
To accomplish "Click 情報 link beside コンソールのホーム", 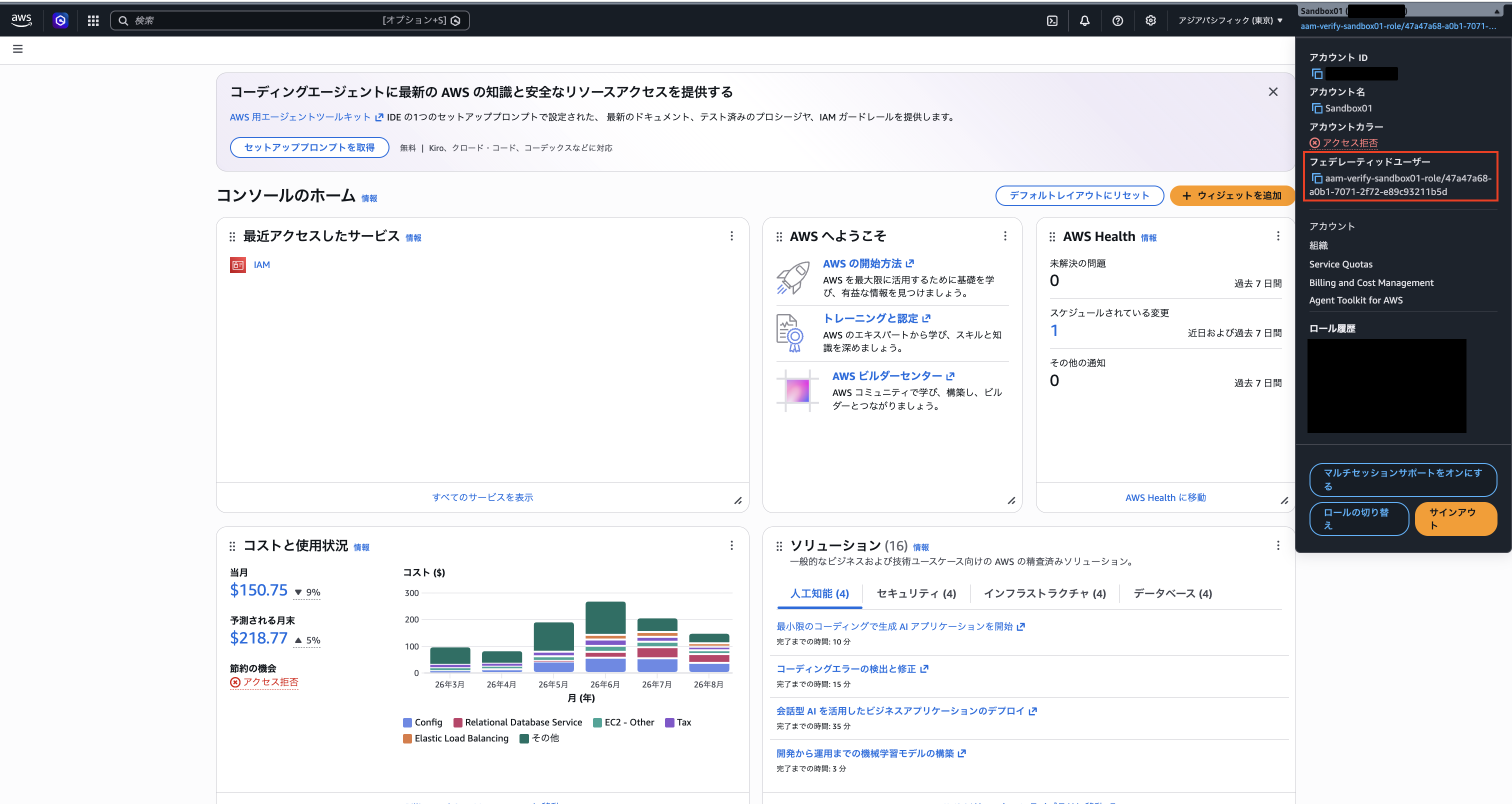I will 369,198.
